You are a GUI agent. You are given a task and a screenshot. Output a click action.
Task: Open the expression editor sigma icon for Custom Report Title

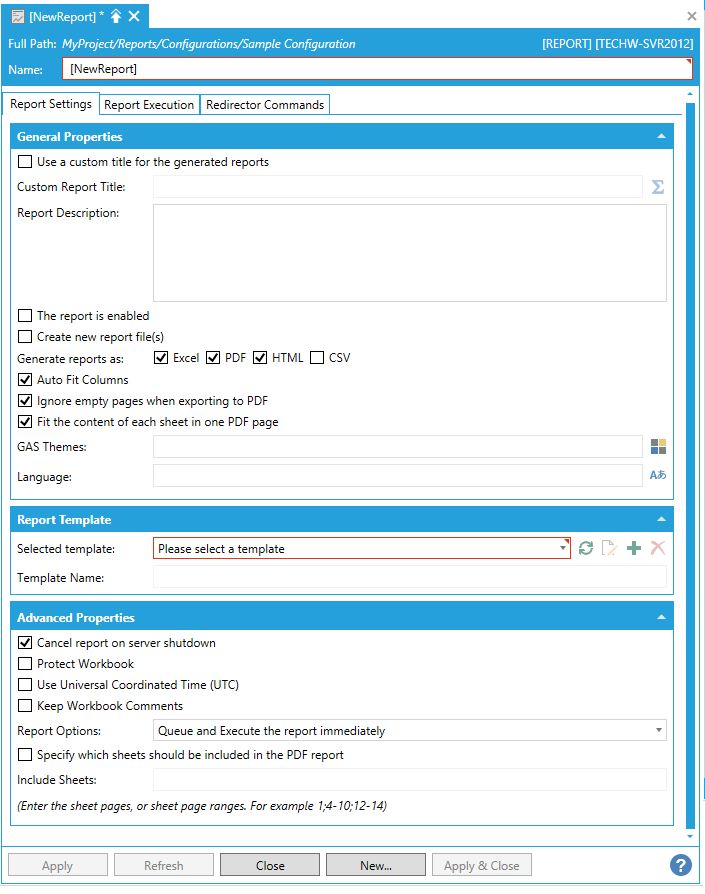pos(658,186)
